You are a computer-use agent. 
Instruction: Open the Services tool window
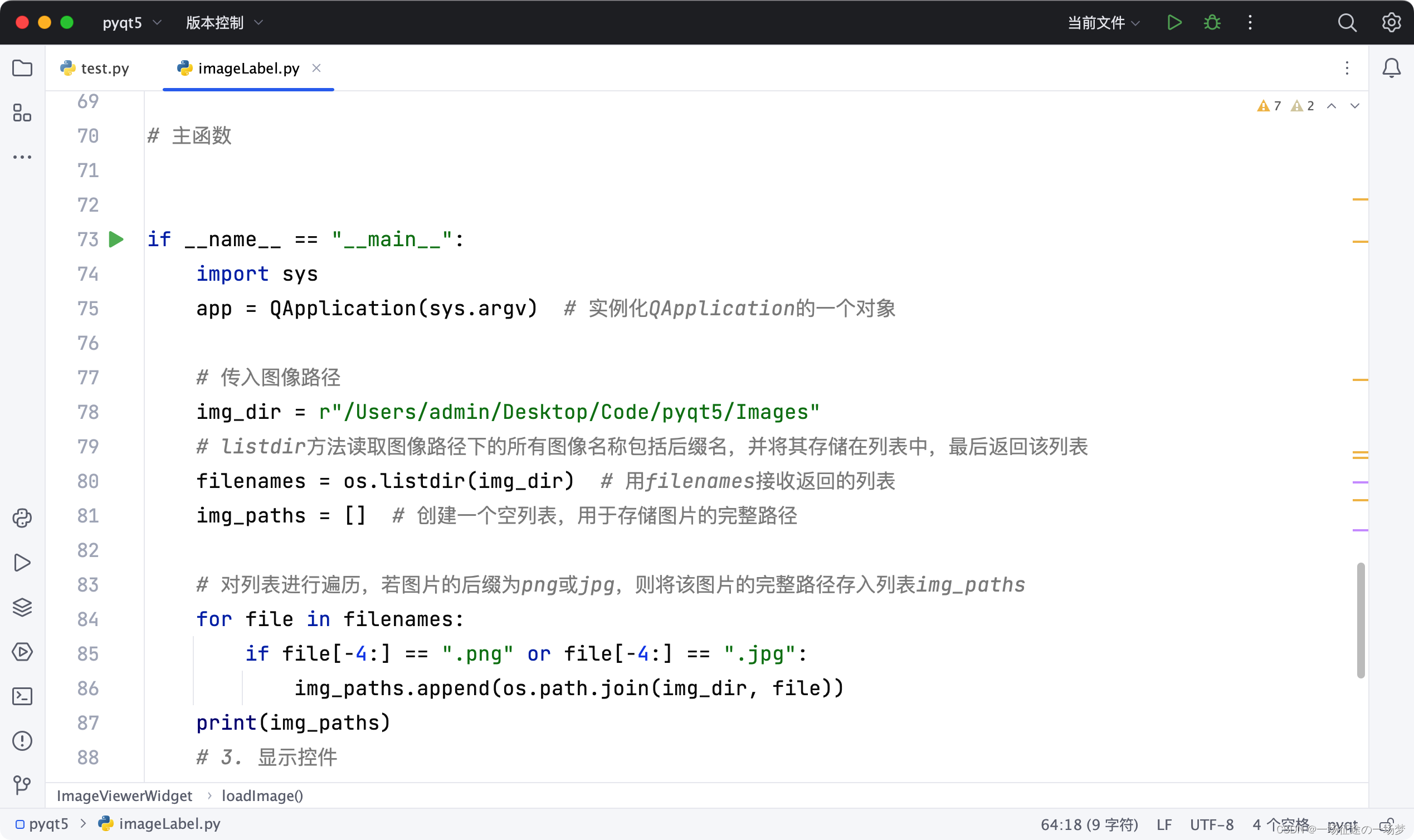(23, 652)
